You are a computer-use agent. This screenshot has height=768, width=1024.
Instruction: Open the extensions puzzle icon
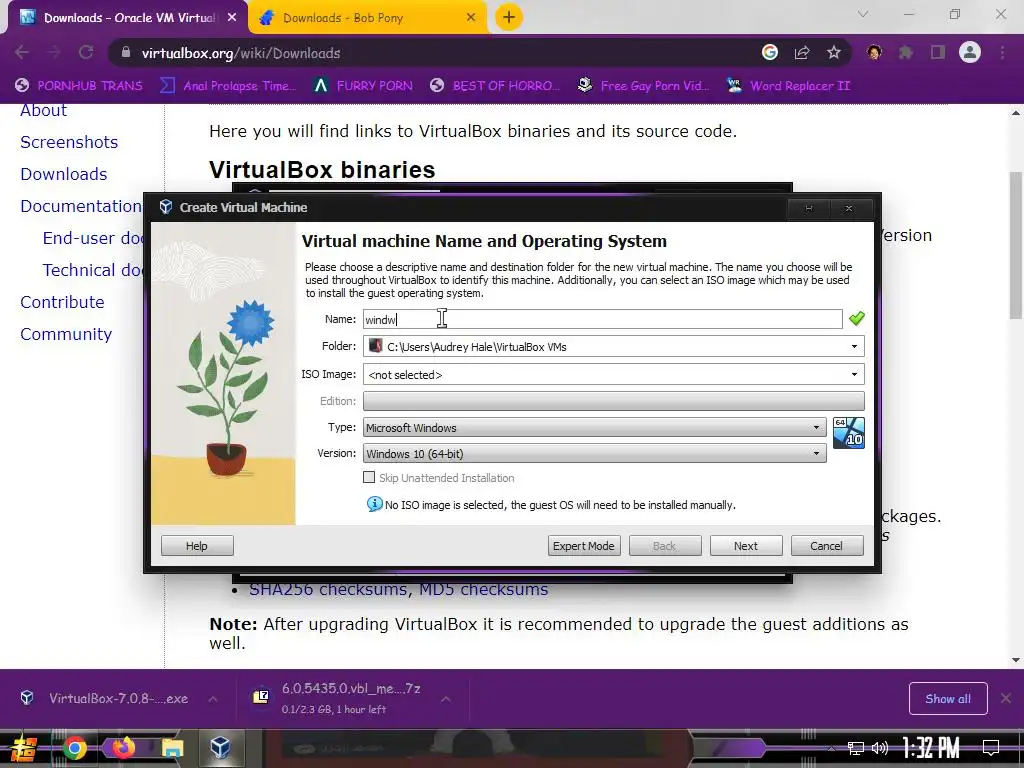click(x=906, y=52)
